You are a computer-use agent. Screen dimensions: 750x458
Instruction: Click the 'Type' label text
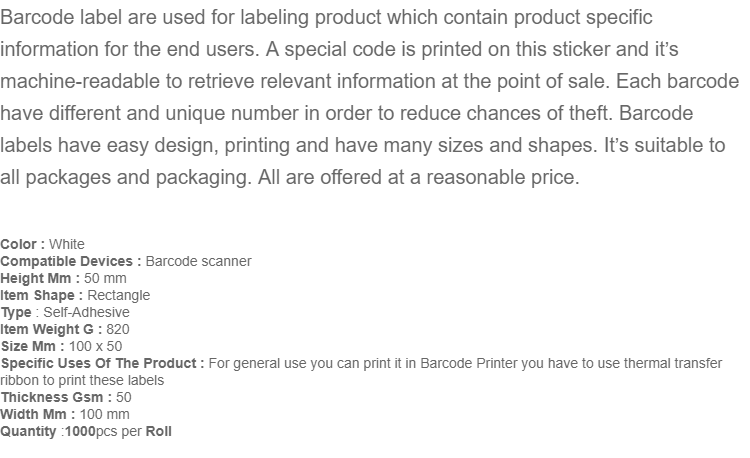pos(16,312)
